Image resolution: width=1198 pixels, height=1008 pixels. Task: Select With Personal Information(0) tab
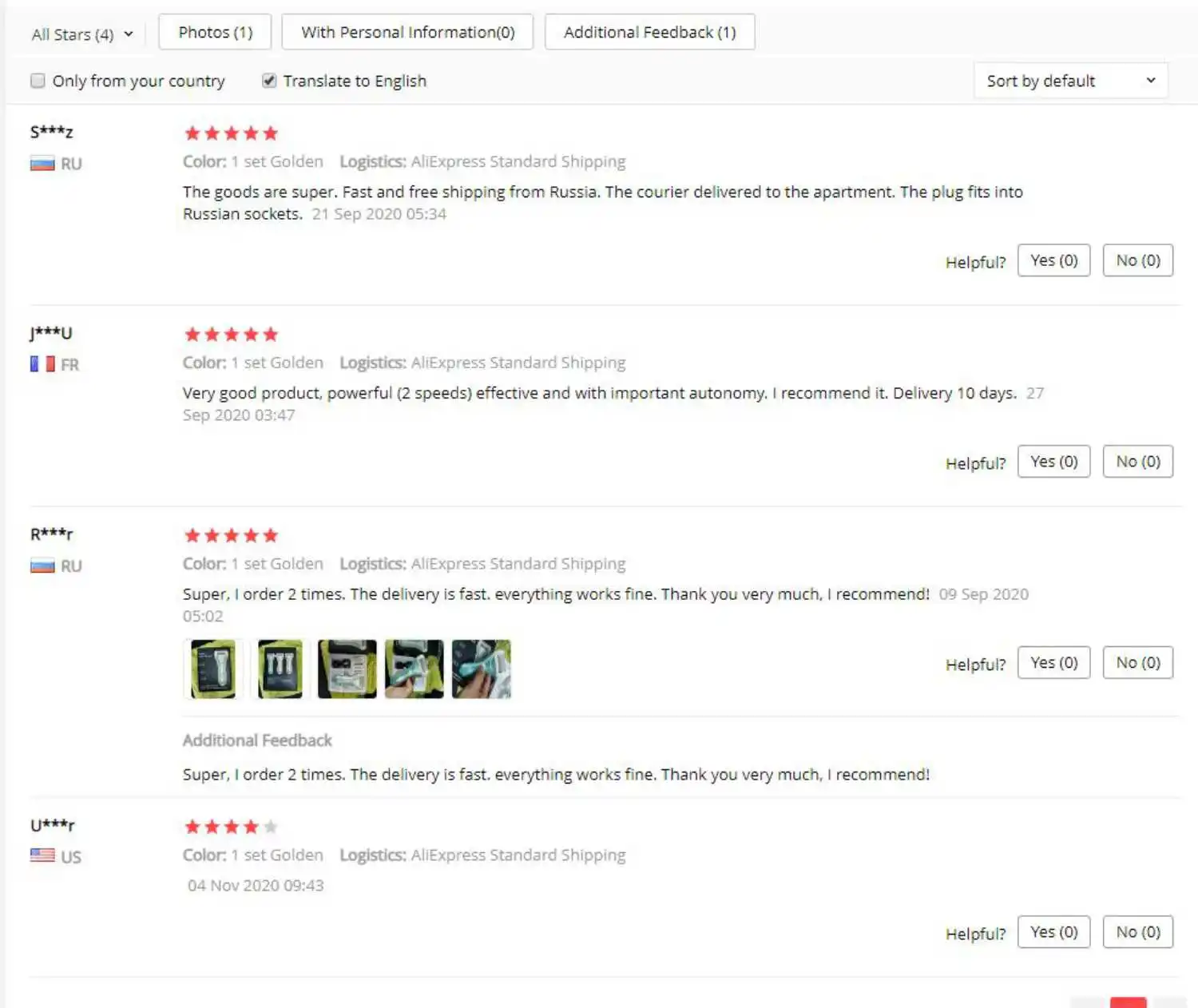pyautogui.click(x=407, y=32)
